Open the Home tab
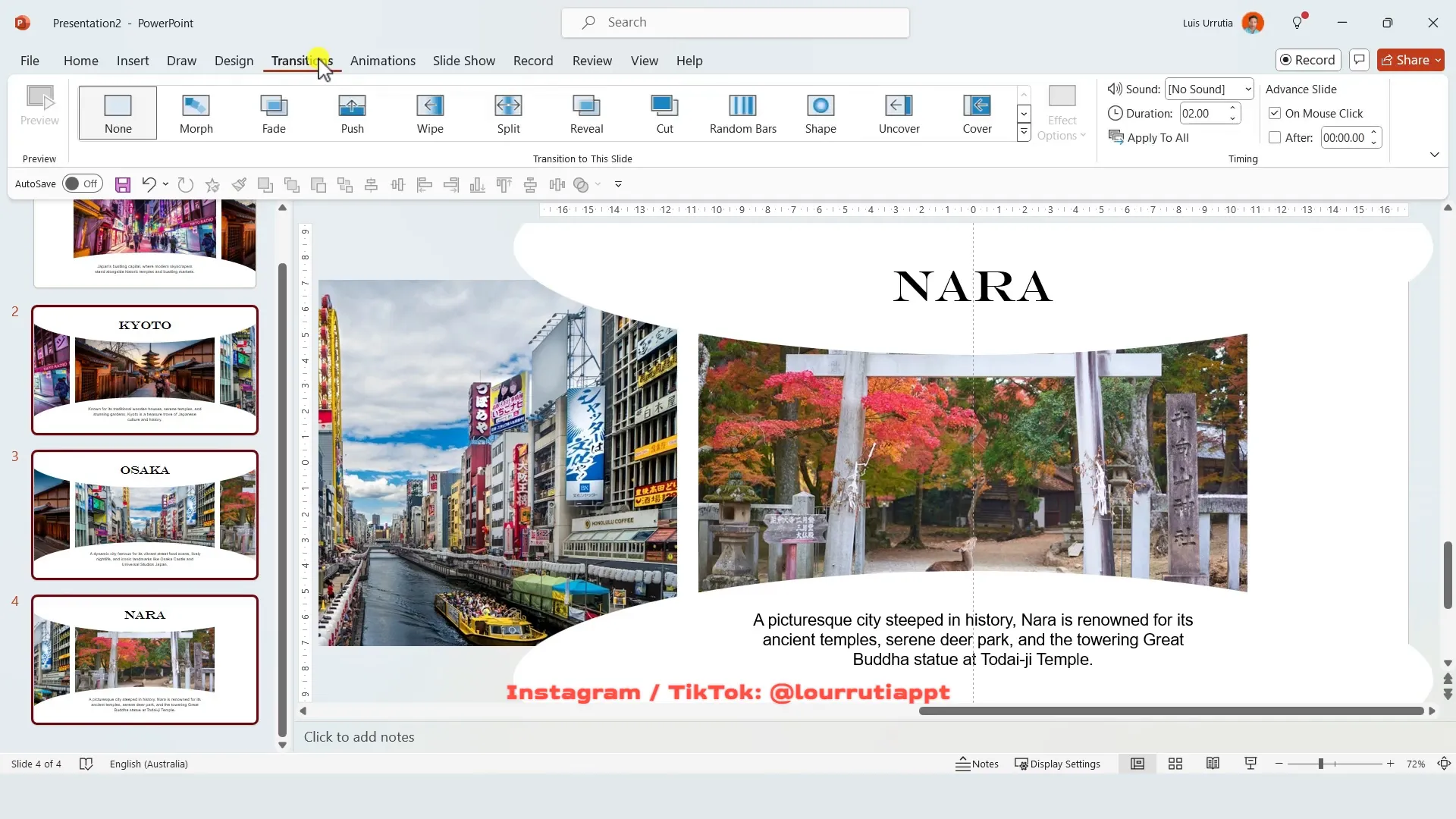This screenshot has height=819, width=1456. (x=80, y=61)
